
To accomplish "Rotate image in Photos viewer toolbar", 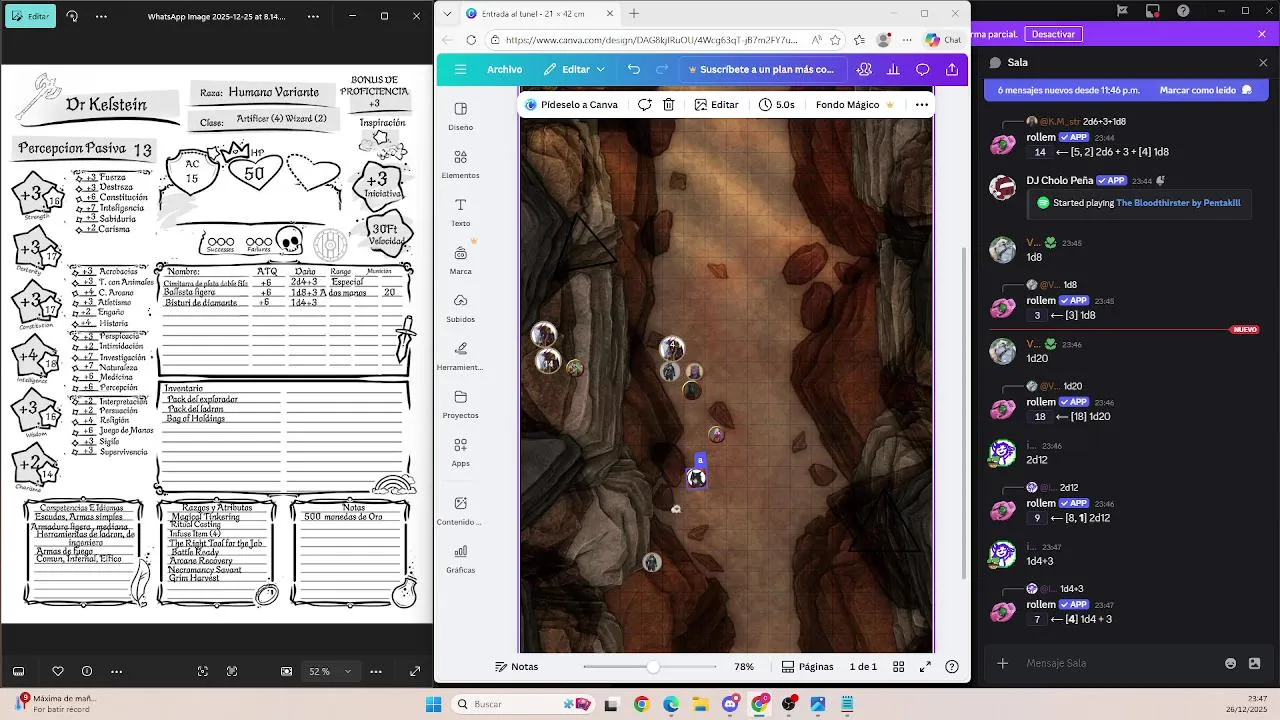I will 72,16.
